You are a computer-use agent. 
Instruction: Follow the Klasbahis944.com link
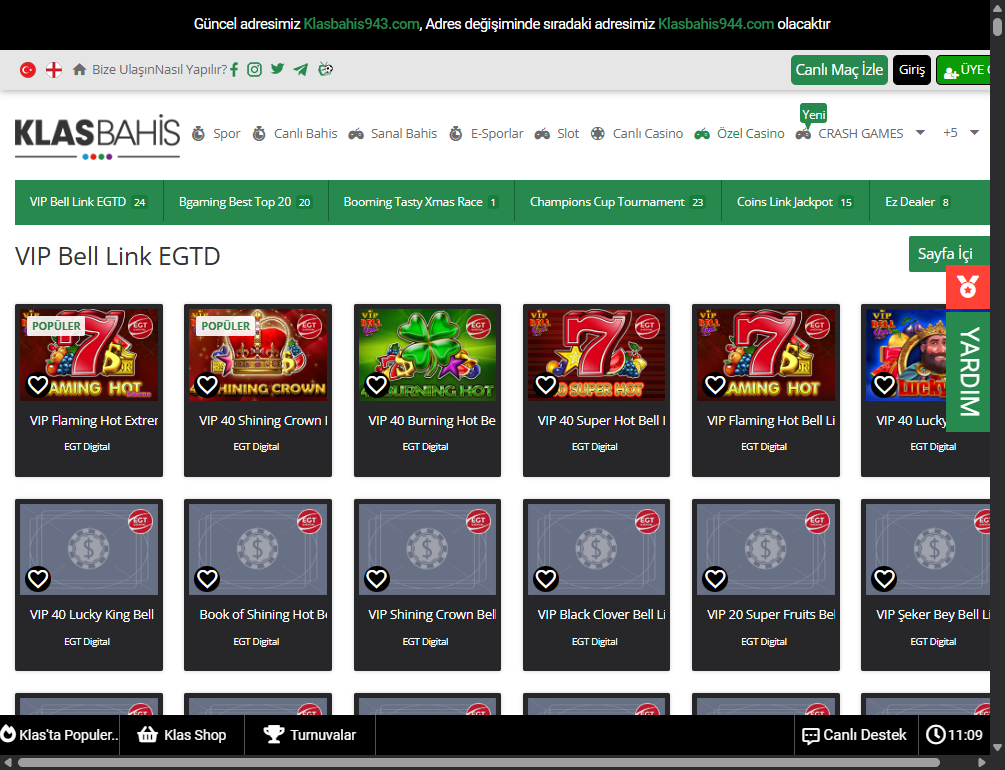716,24
